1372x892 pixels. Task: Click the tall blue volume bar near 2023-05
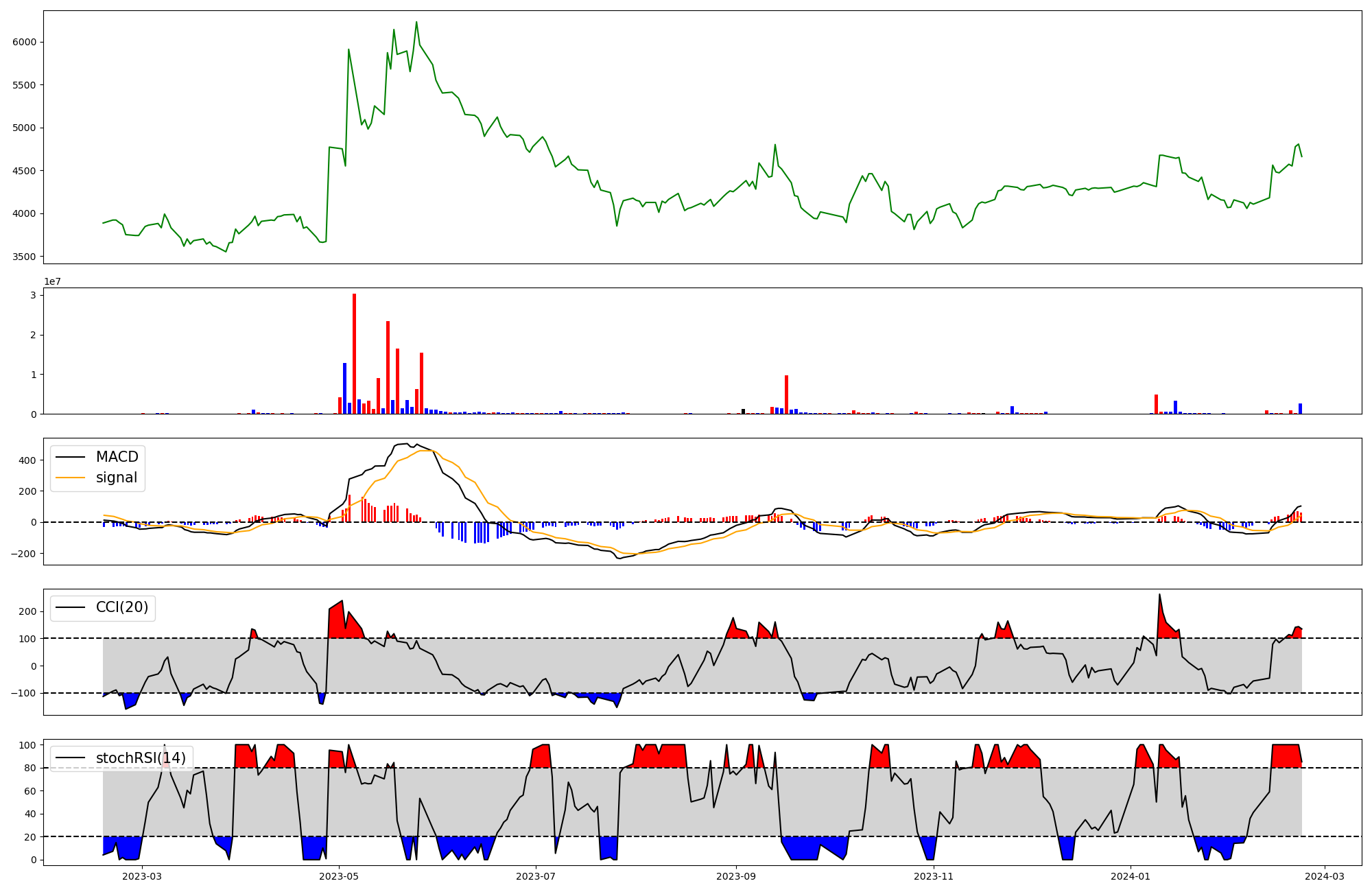(x=344, y=388)
